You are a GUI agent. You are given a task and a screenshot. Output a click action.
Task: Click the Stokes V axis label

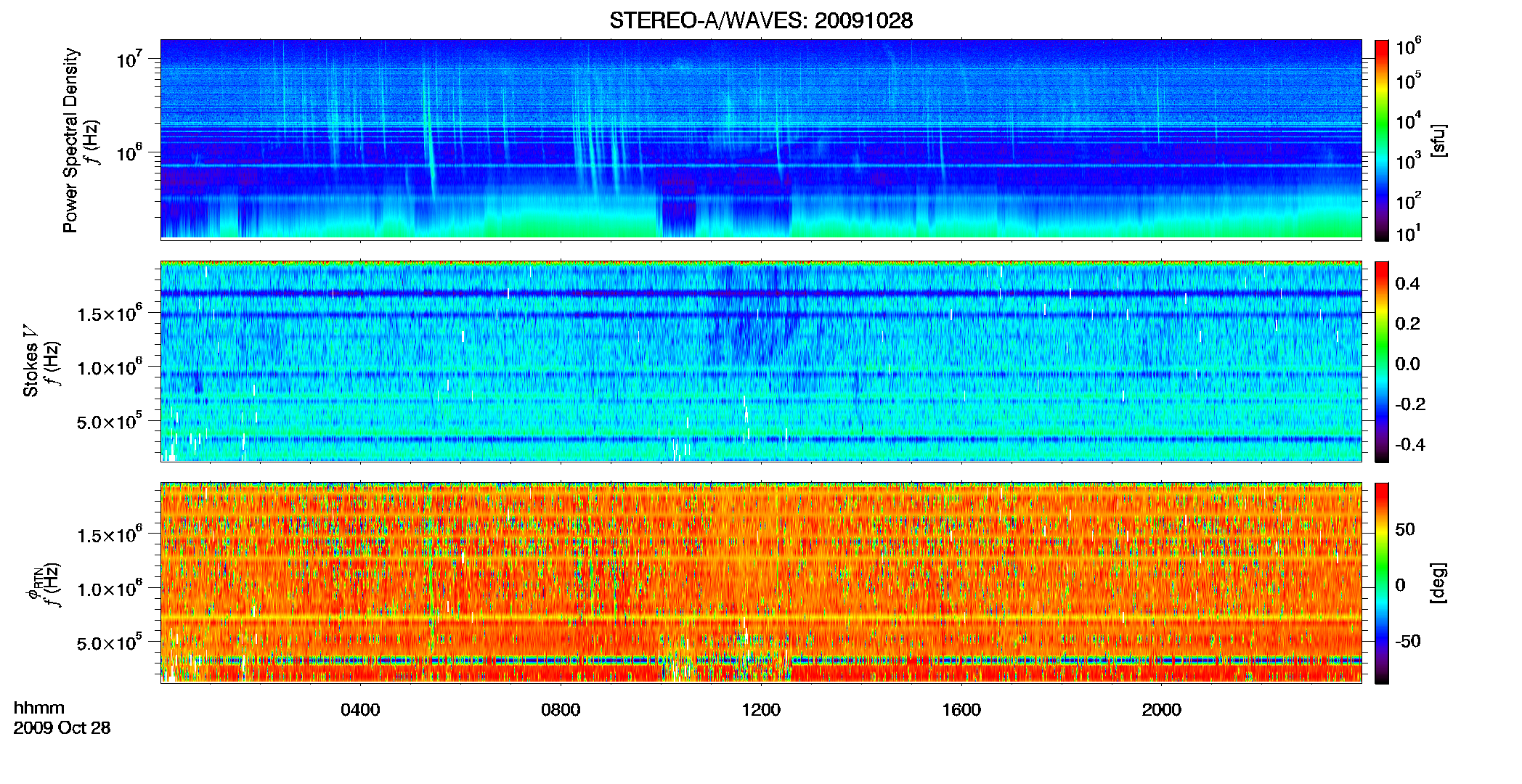(x=30, y=361)
